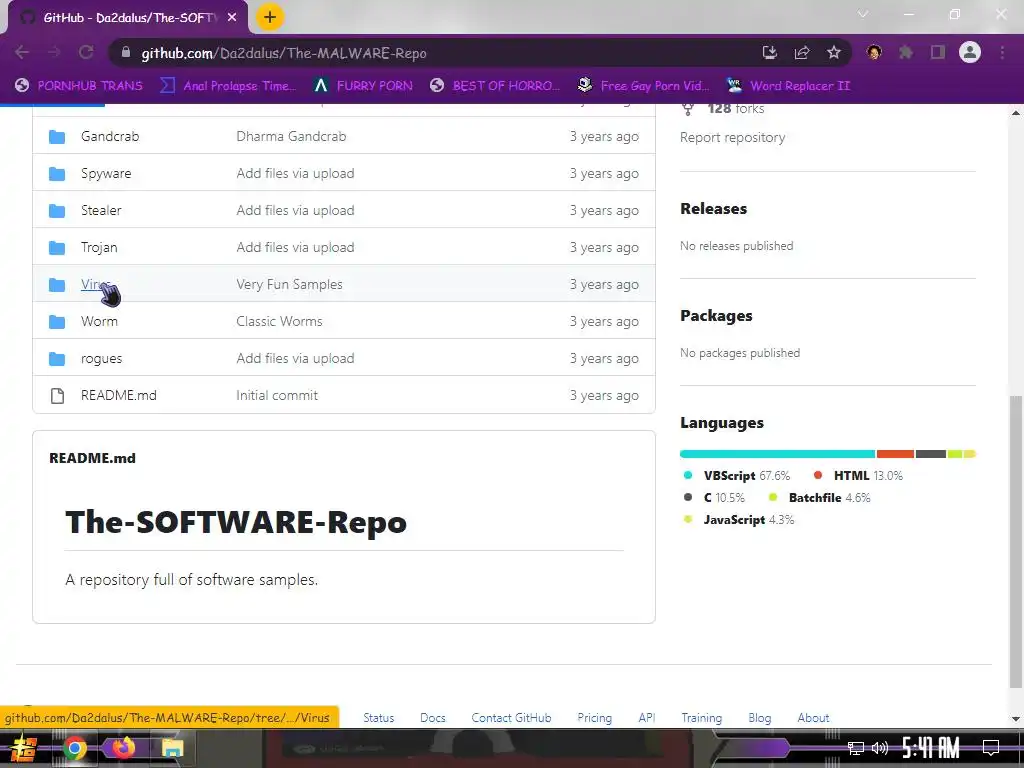
Task: Open the Training footer link
Action: [x=701, y=718]
